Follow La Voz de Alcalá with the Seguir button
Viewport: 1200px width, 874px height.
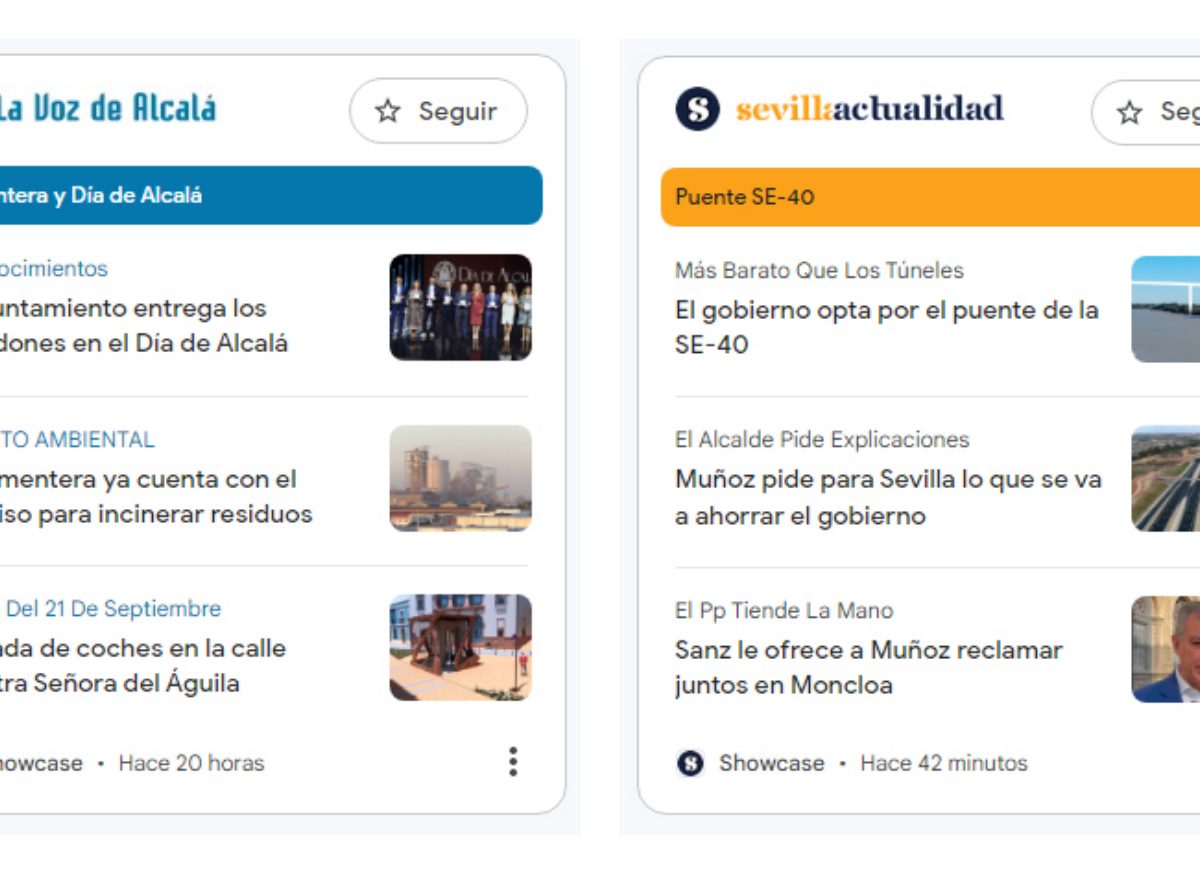click(438, 111)
